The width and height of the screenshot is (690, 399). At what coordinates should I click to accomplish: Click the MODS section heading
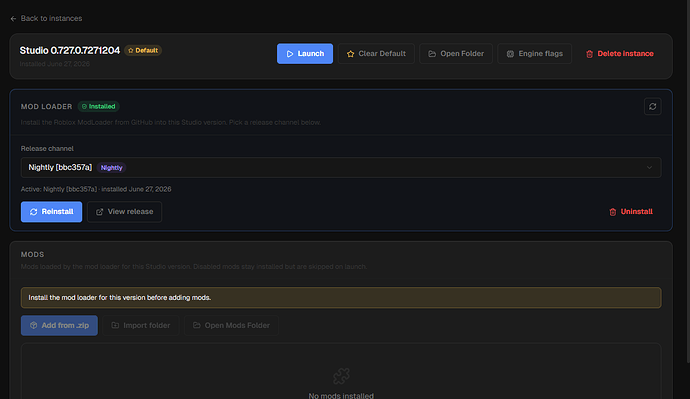(x=33, y=255)
